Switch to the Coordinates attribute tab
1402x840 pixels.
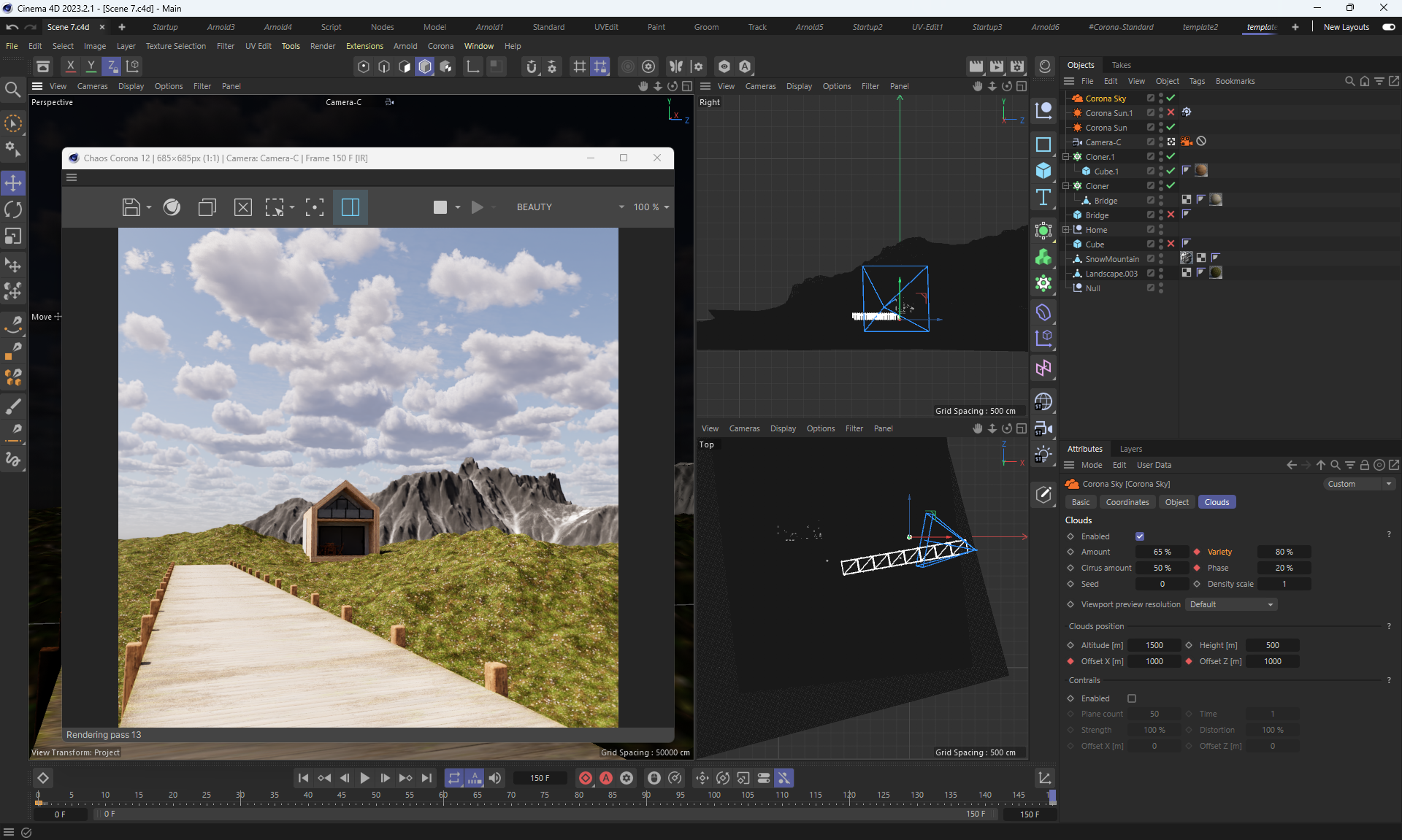[x=1127, y=502]
